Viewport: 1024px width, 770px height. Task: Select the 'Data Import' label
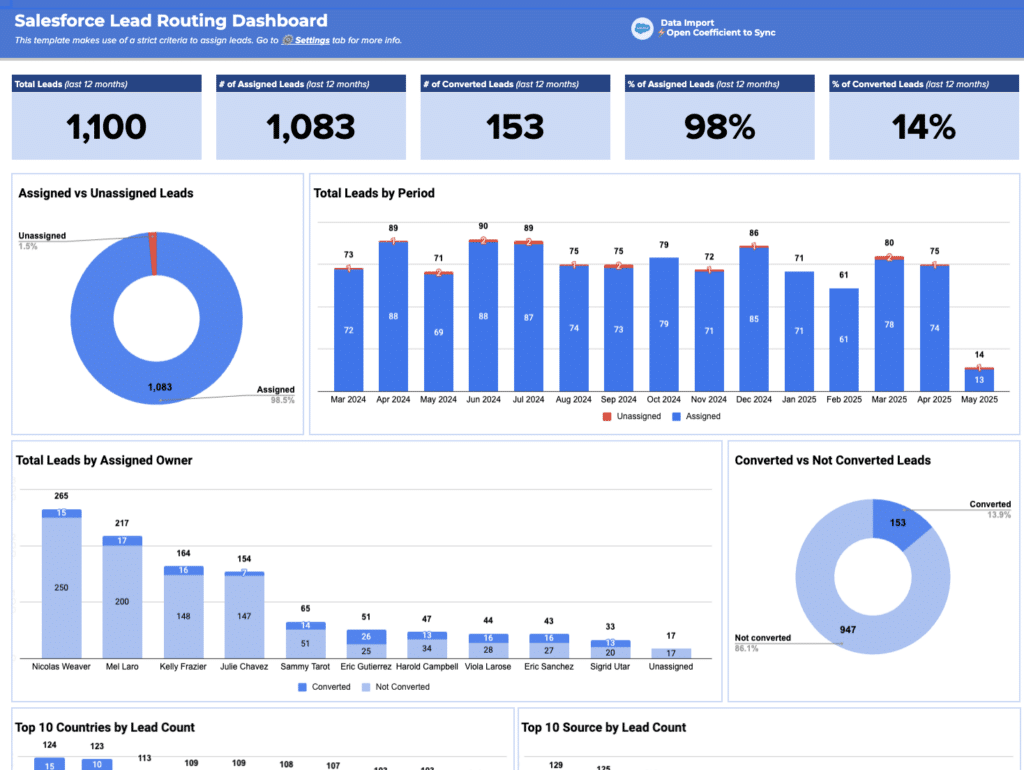pos(687,22)
